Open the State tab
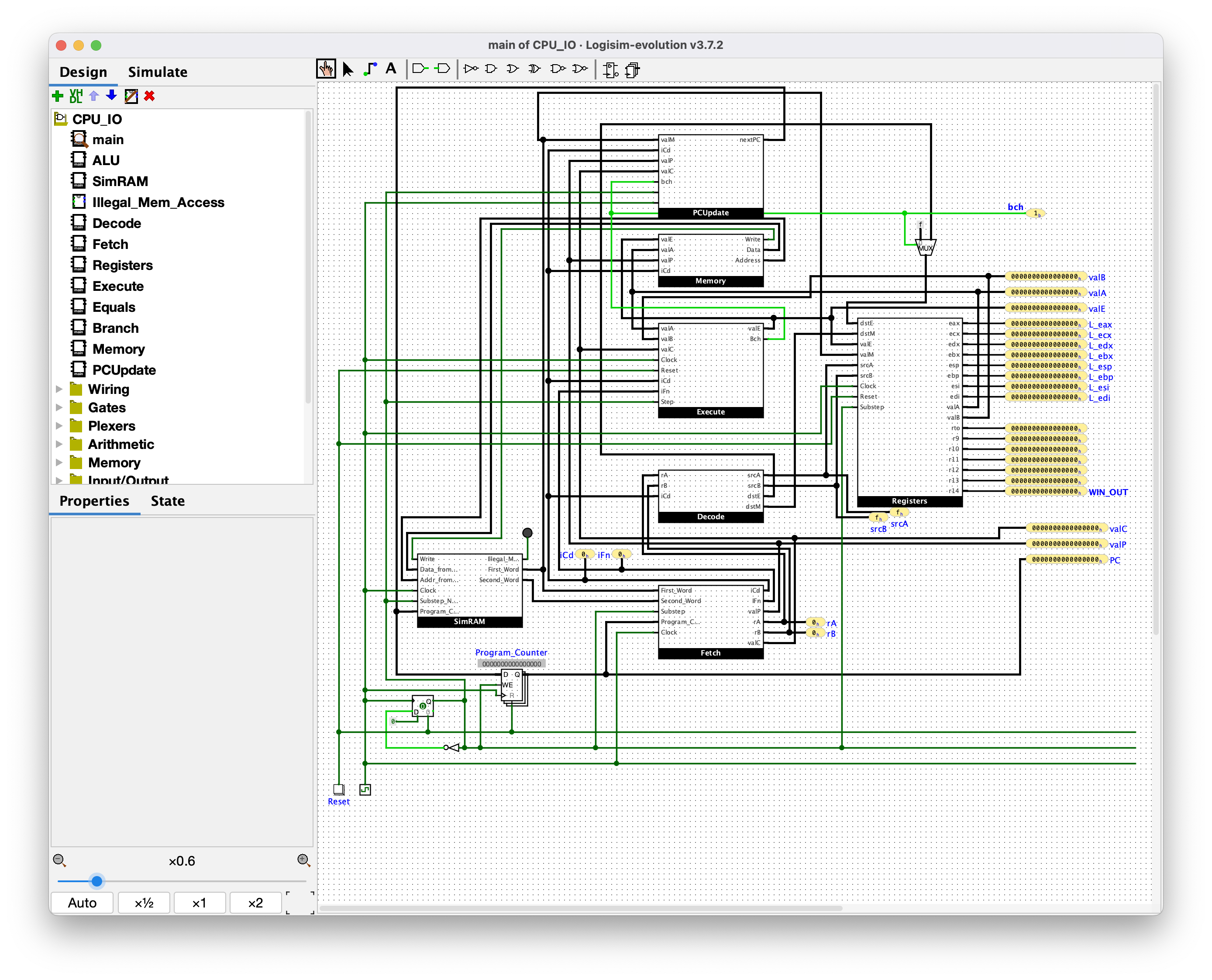 pyautogui.click(x=168, y=501)
